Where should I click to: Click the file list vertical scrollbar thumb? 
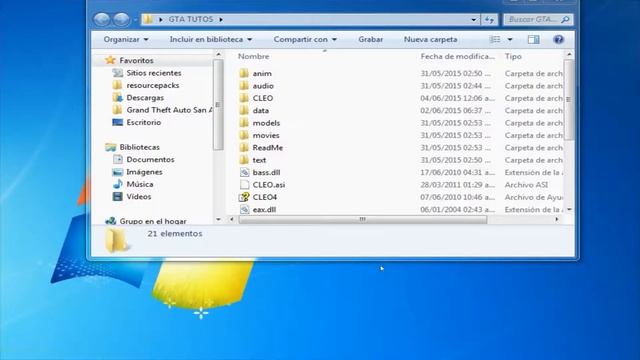point(569,100)
